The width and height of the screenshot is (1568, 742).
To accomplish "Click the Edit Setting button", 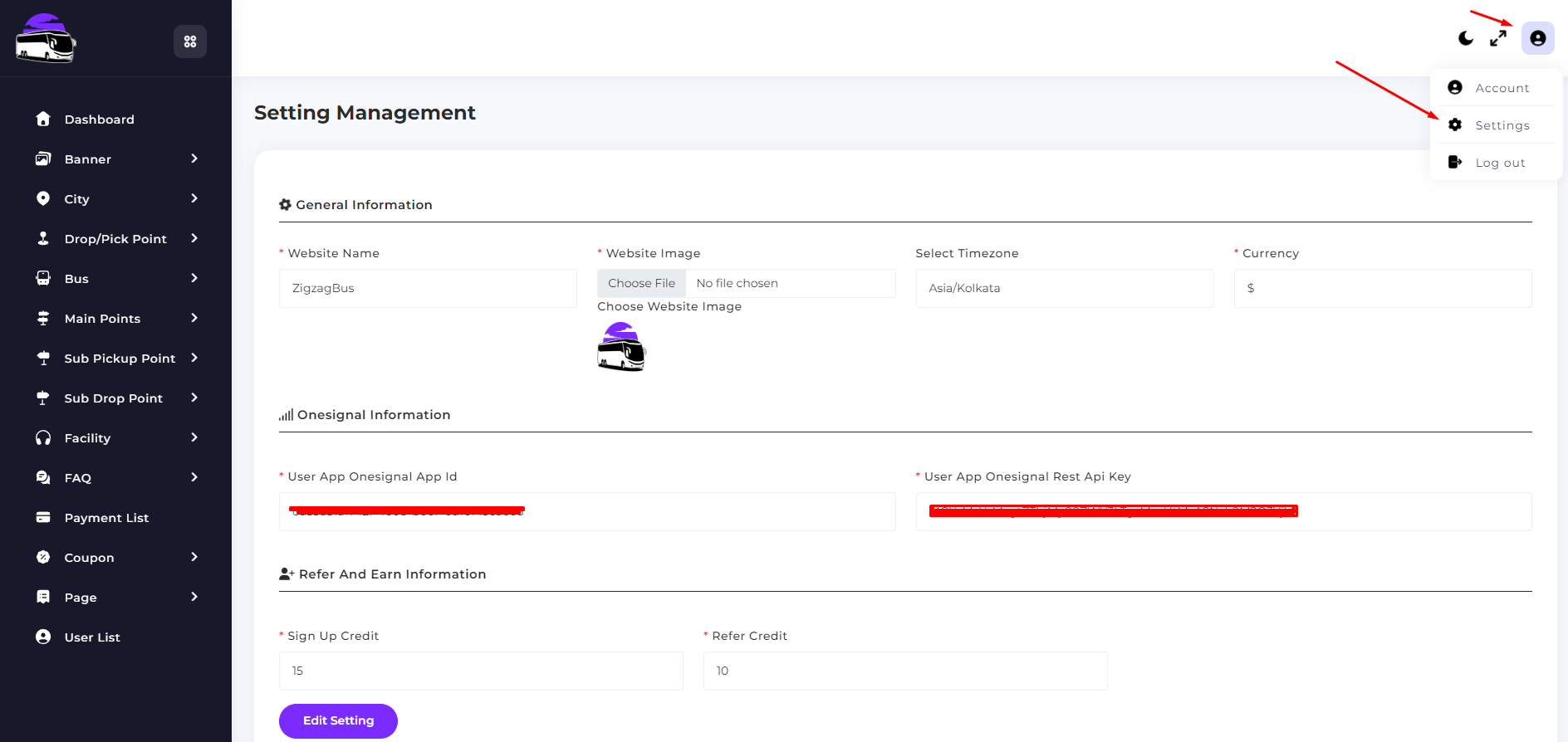I will [338, 720].
